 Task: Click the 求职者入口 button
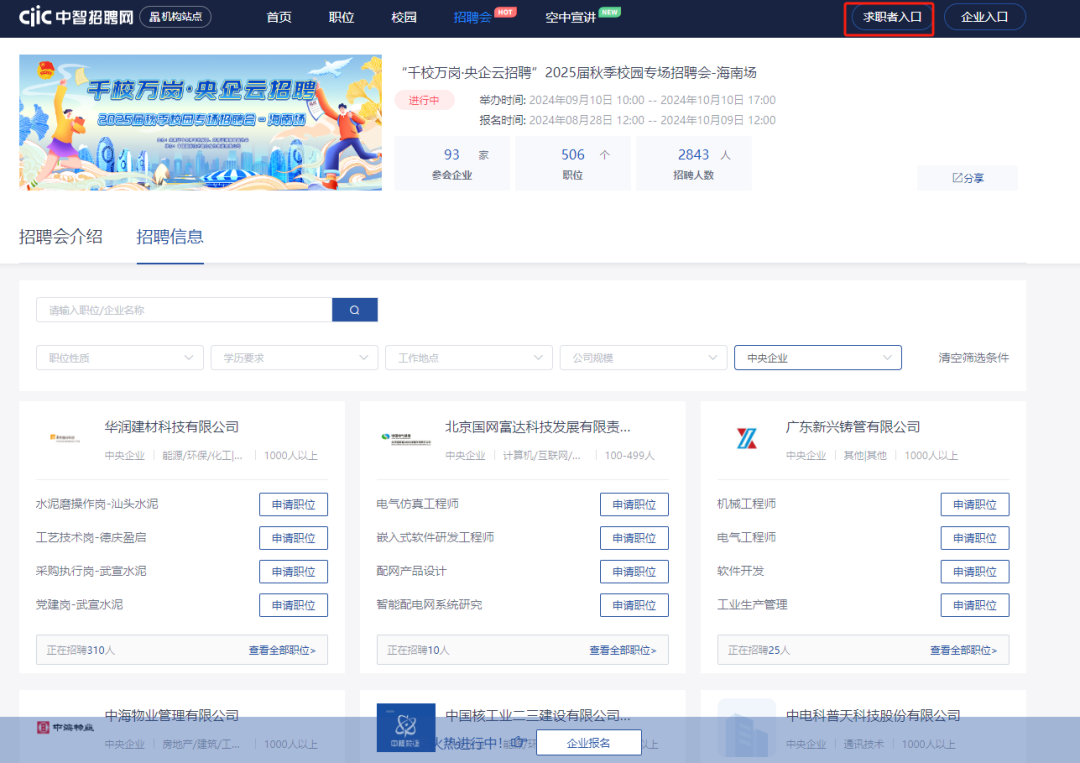pyautogui.click(x=888, y=17)
